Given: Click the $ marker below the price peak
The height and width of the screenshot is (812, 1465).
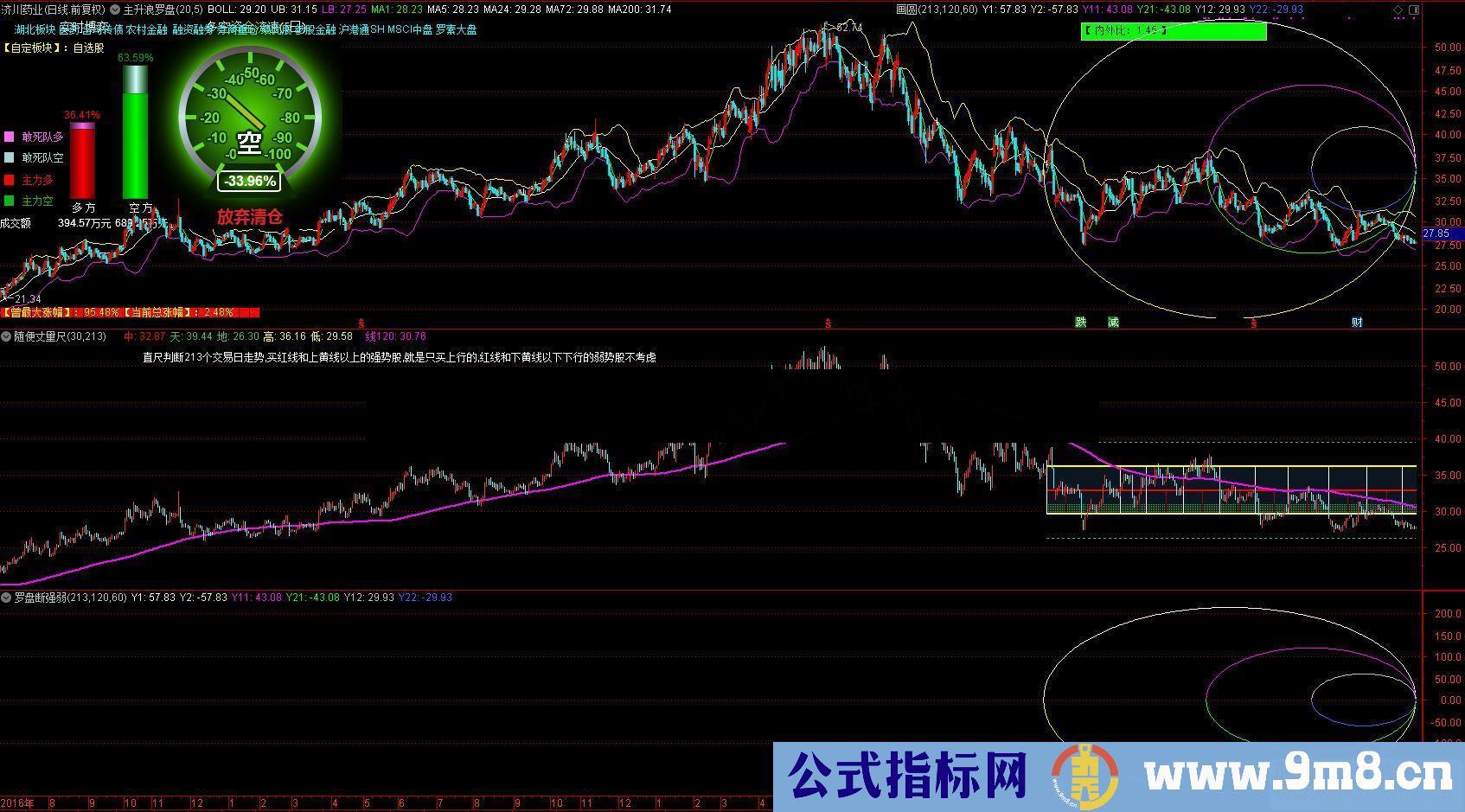Looking at the screenshot, I should click(x=828, y=323).
